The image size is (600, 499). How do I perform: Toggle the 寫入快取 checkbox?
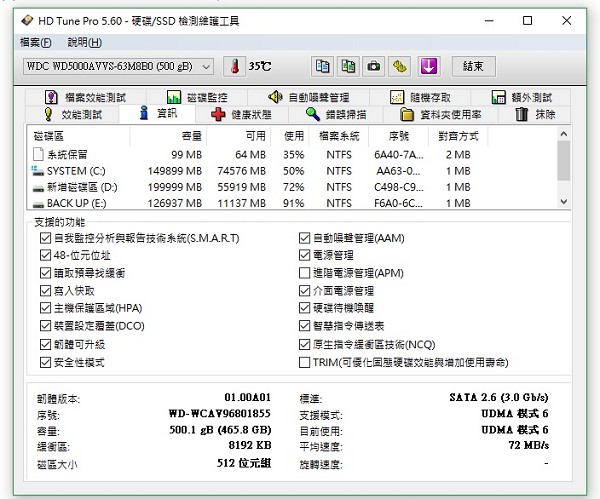pyautogui.click(x=45, y=290)
